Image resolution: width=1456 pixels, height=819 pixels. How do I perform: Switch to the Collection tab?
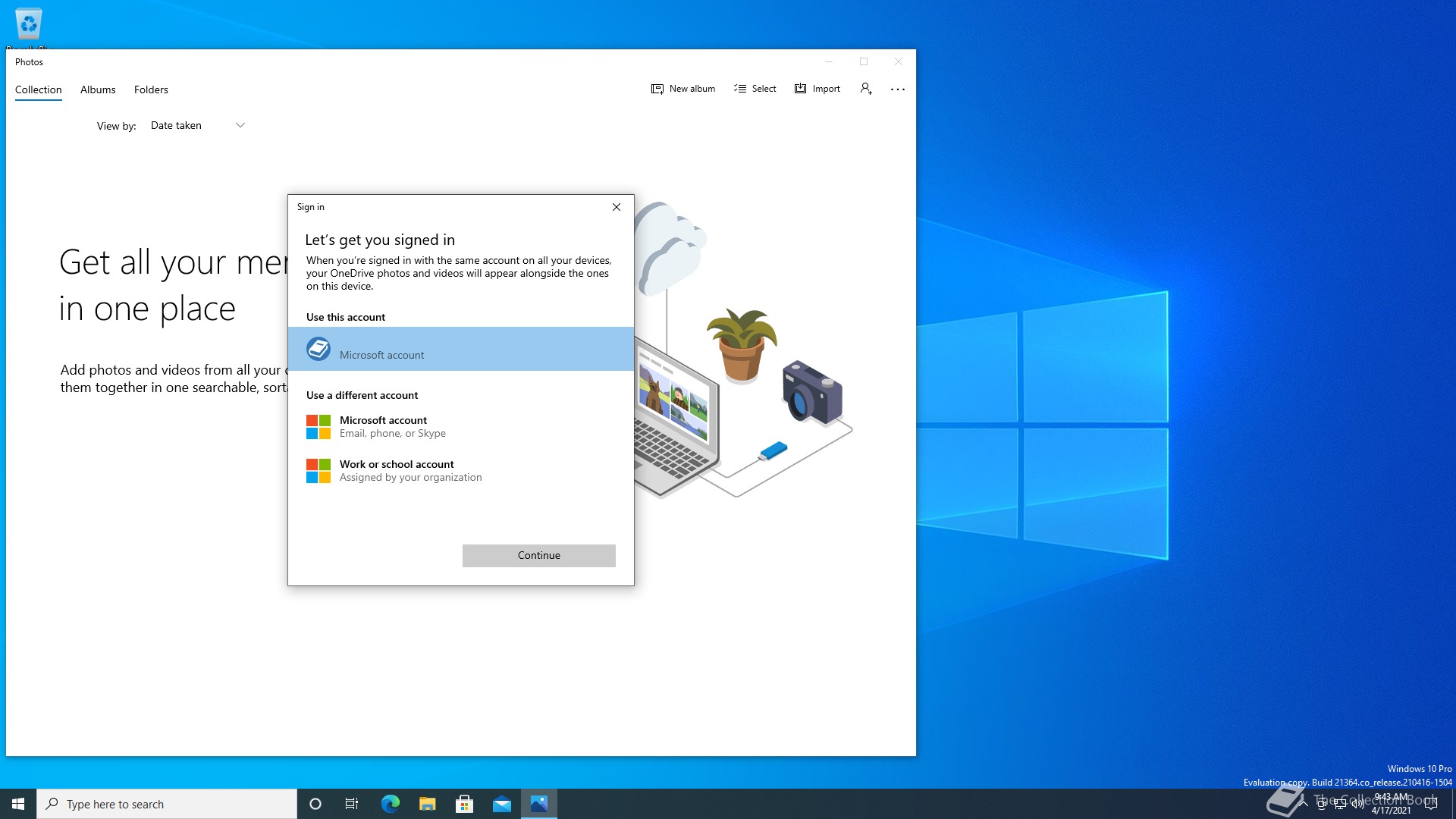coord(39,89)
